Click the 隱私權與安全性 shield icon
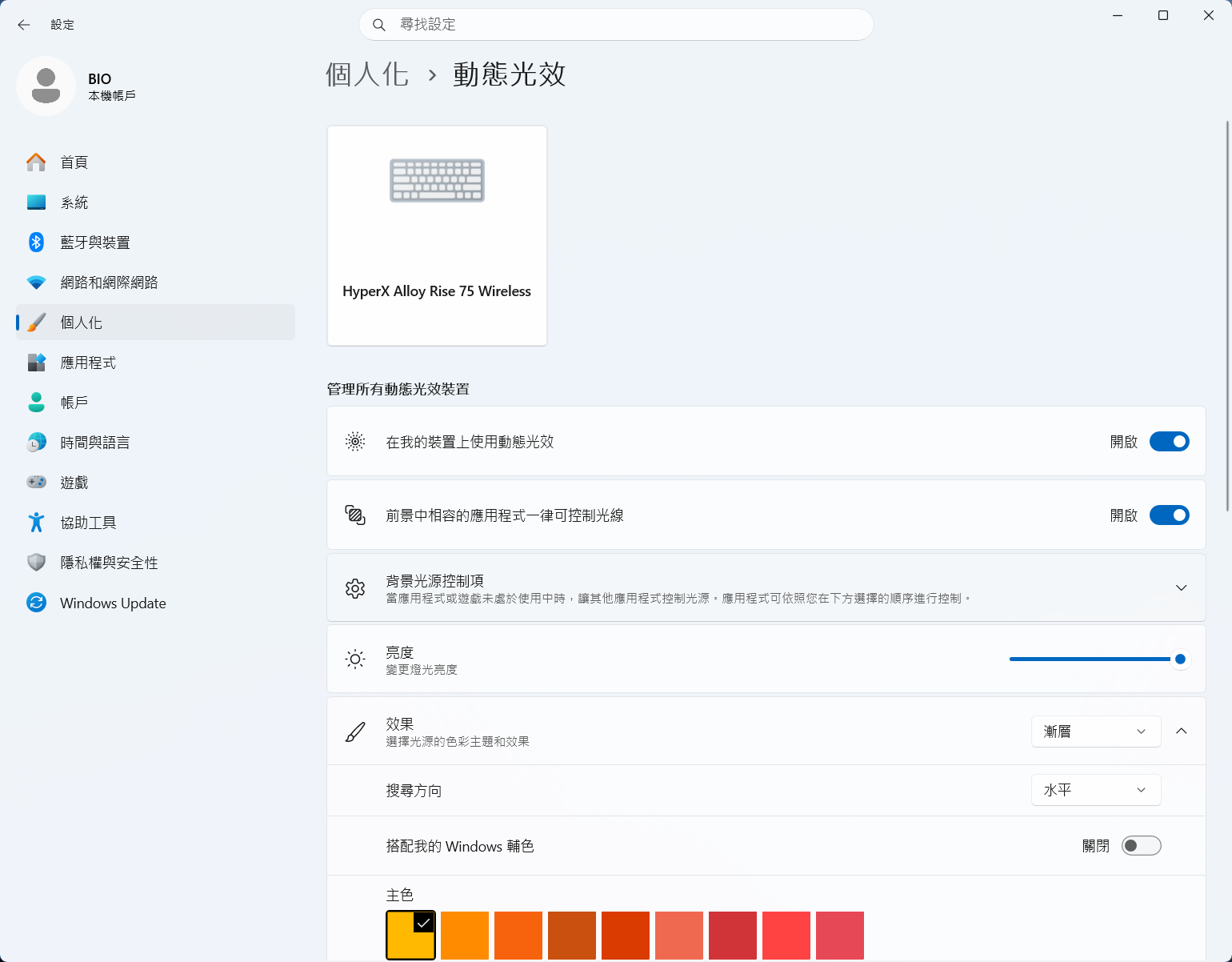1232x962 pixels. (x=36, y=563)
